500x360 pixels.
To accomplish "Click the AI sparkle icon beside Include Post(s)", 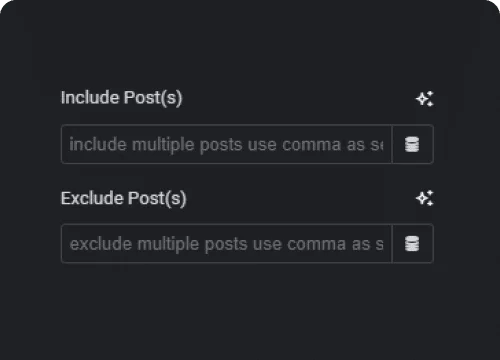I will [x=425, y=99].
